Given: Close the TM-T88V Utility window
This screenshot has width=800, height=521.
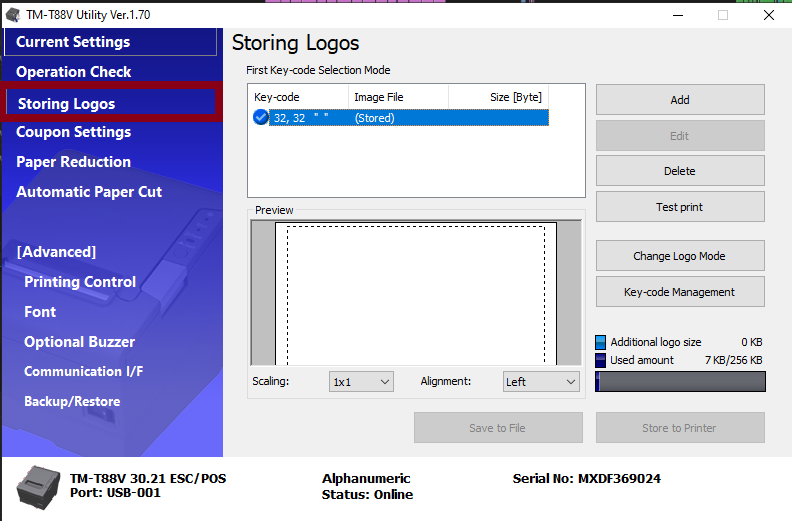Looking at the screenshot, I should tap(769, 15).
